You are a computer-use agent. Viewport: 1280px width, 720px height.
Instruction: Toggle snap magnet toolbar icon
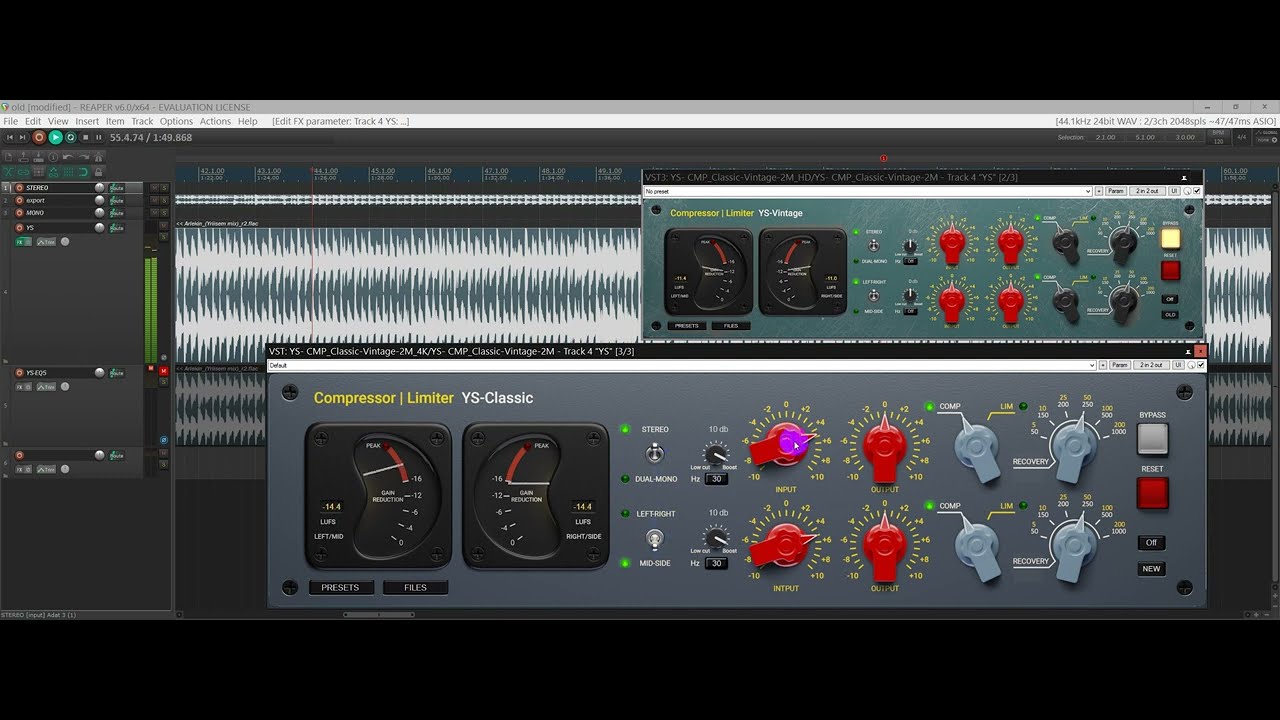pos(84,172)
